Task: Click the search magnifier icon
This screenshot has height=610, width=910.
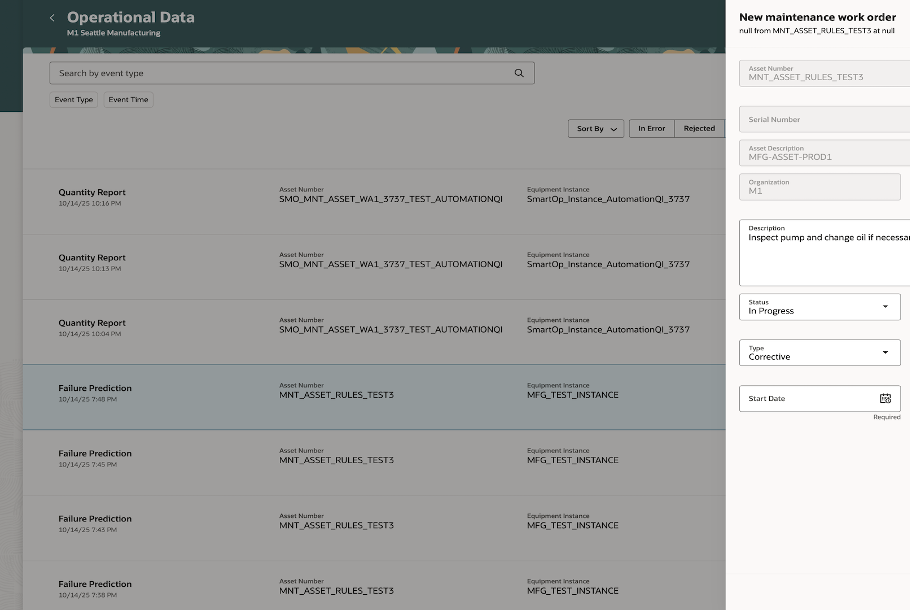Action: click(519, 73)
